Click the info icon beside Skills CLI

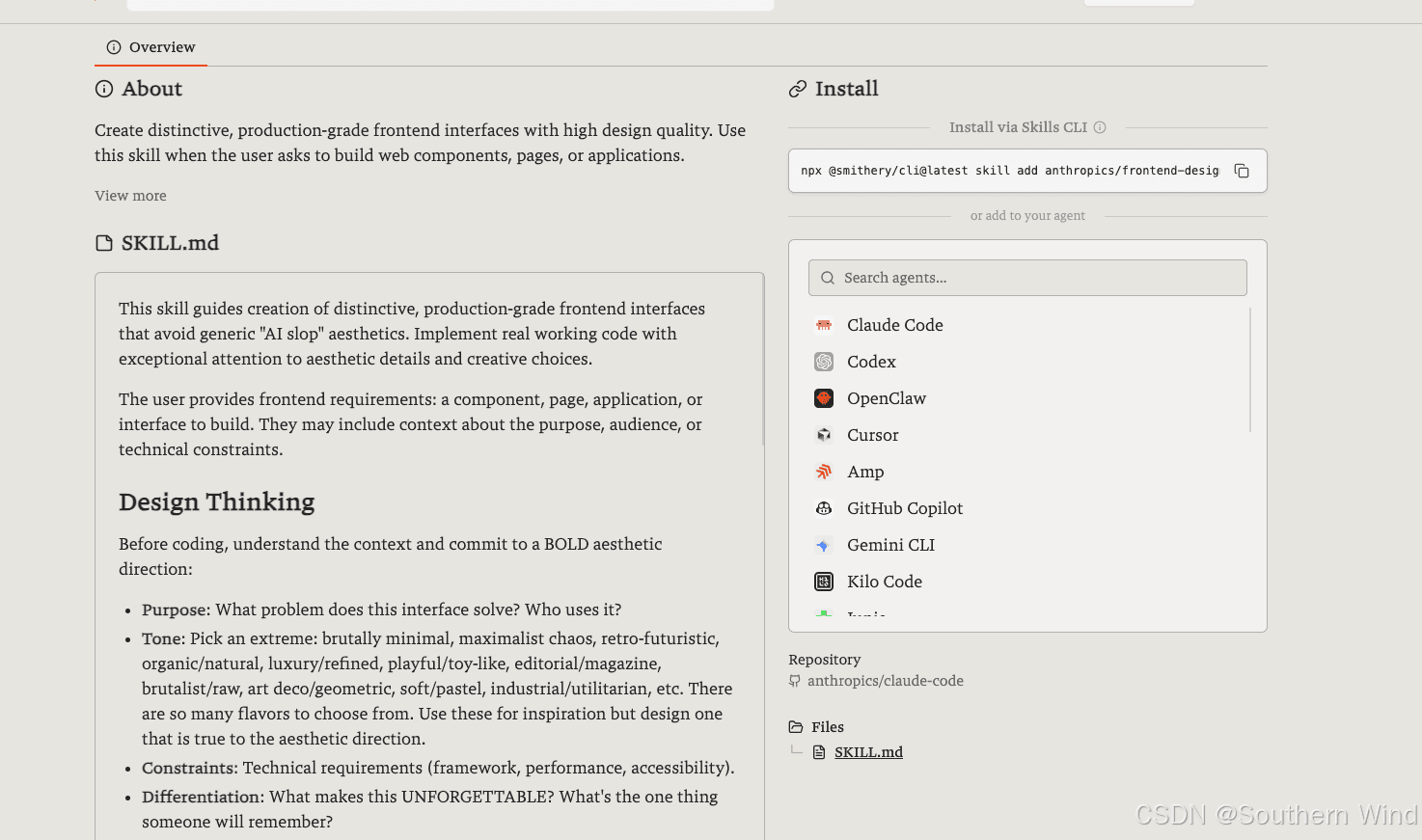click(x=1100, y=127)
